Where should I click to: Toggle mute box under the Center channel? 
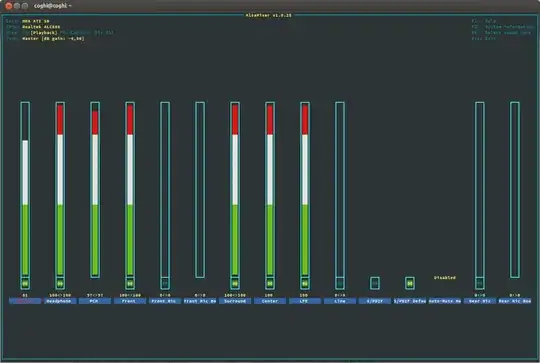[270, 283]
